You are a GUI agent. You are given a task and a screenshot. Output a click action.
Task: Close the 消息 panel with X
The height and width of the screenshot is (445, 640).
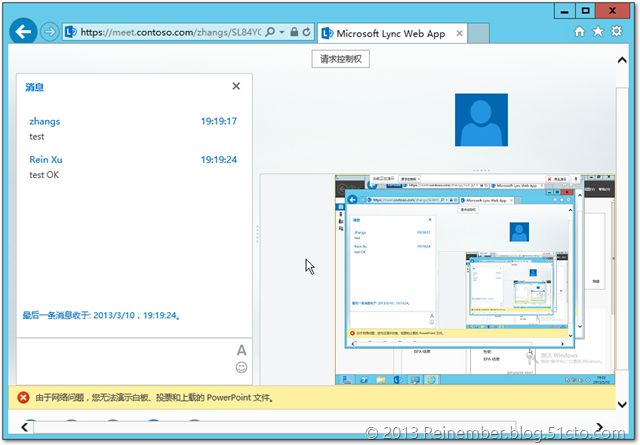(x=236, y=86)
